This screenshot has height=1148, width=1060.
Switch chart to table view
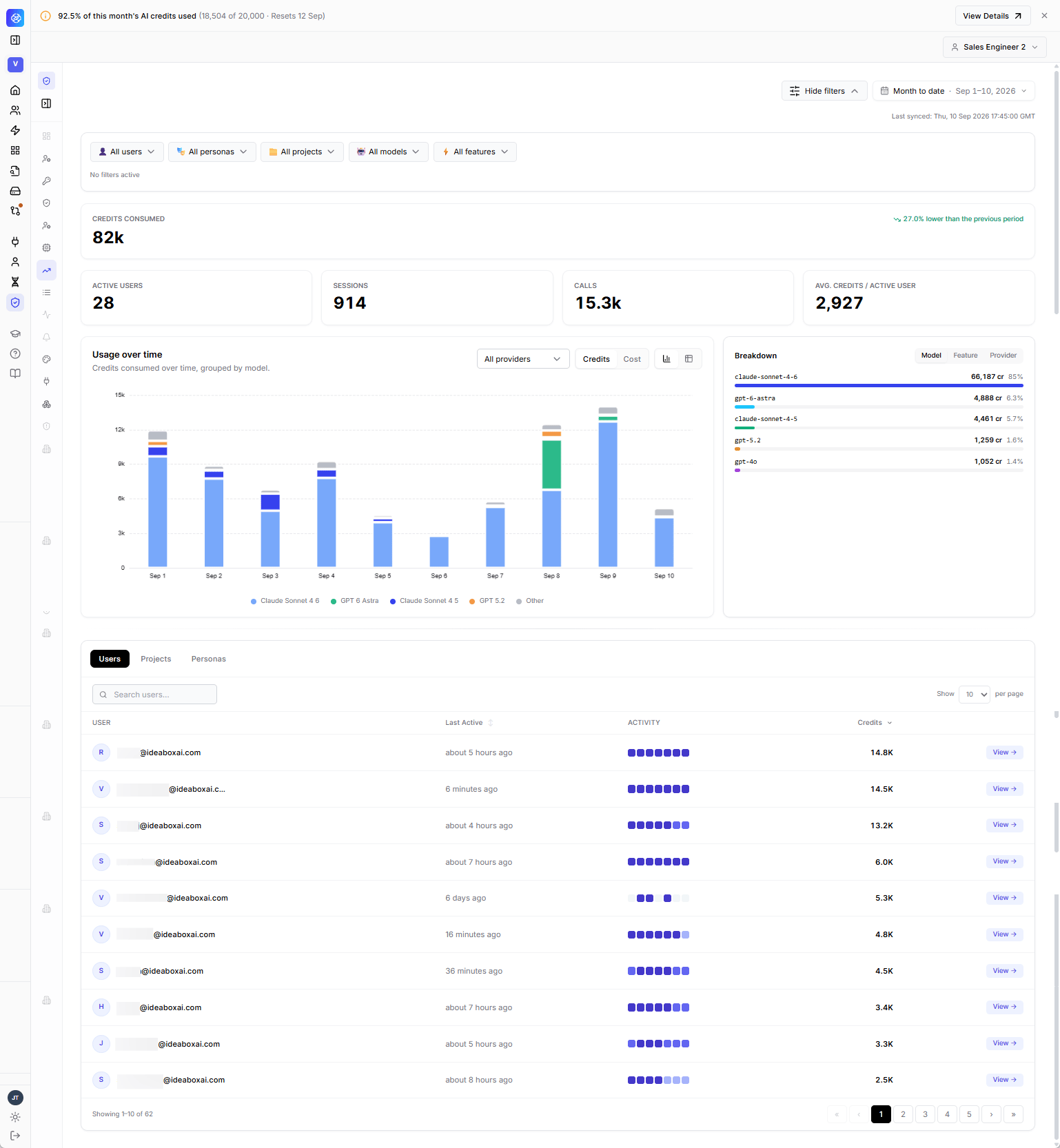pos(689,359)
